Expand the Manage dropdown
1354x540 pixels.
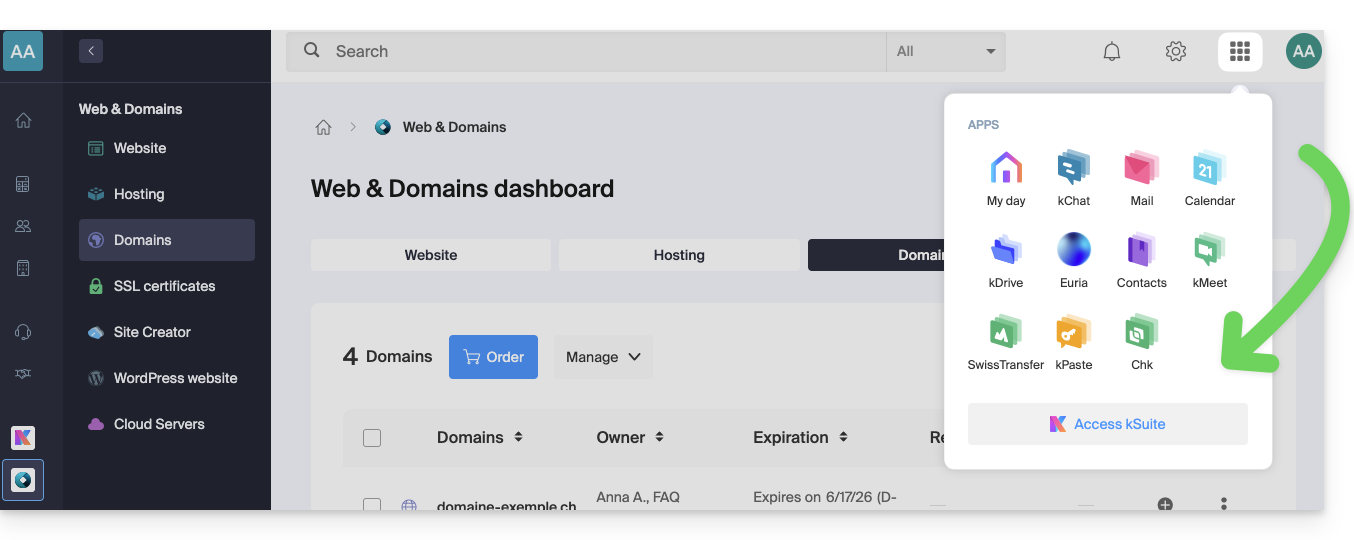pos(603,357)
